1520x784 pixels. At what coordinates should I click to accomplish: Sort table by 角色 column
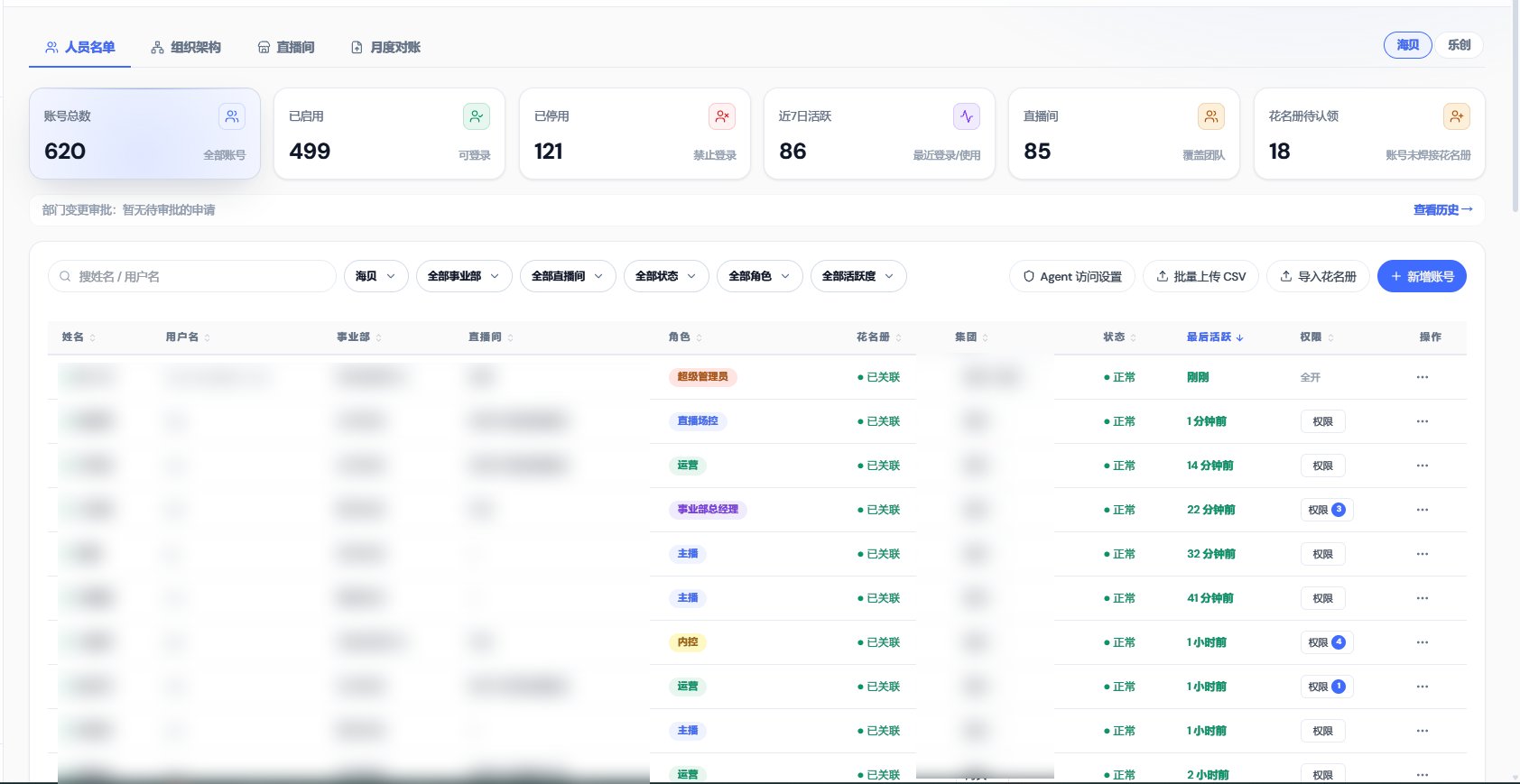[685, 337]
